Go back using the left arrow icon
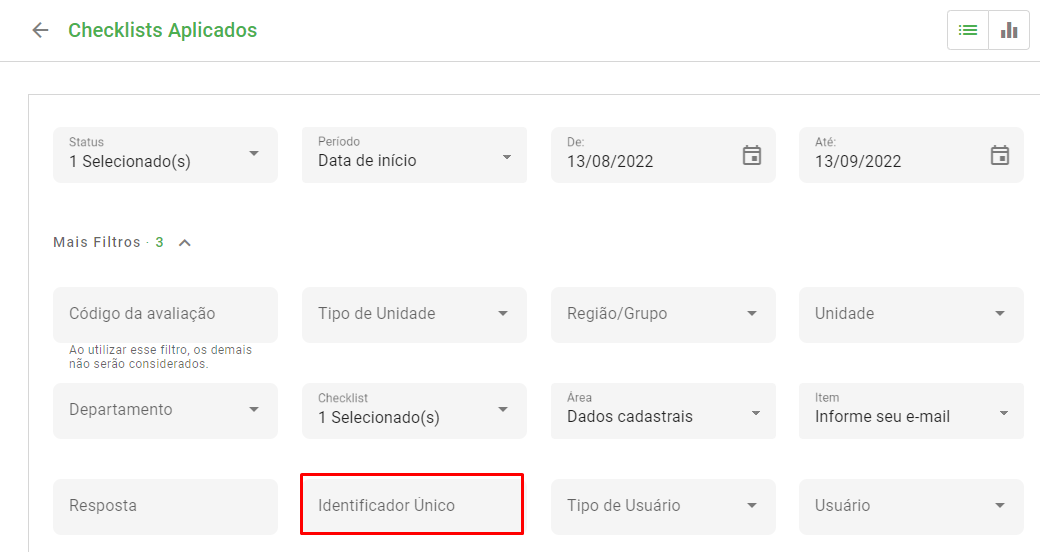The height and width of the screenshot is (552, 1040). [x=40, y=31]
